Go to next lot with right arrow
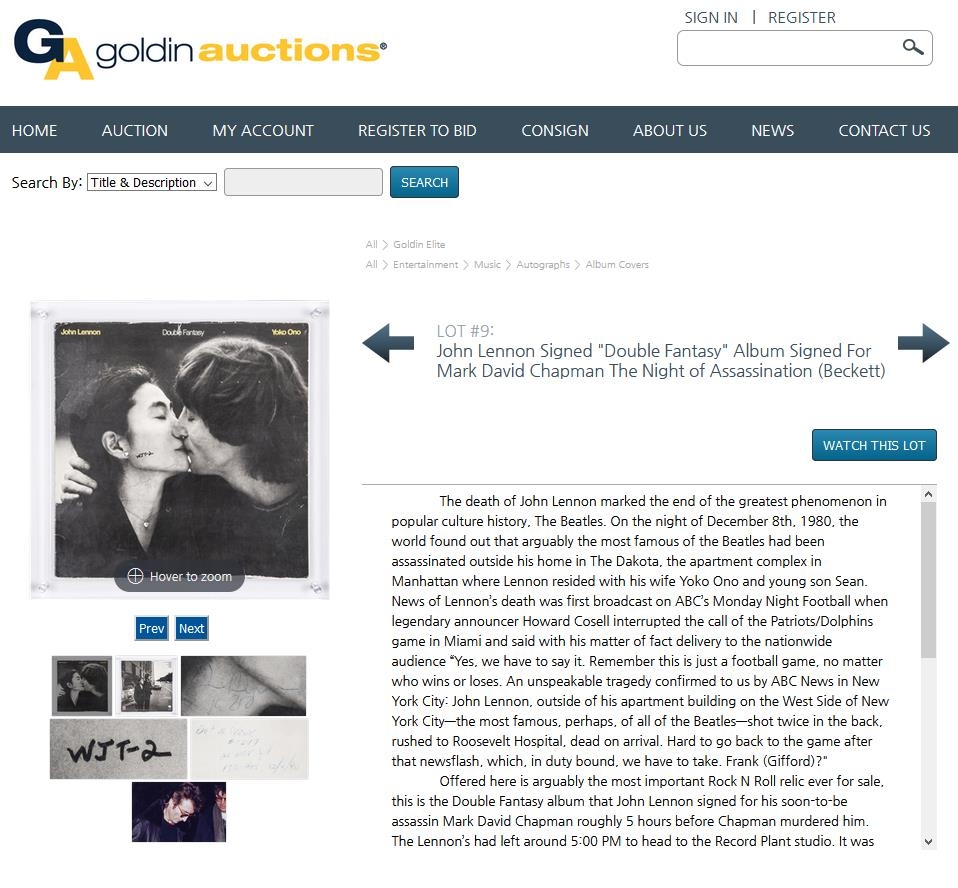958x888 pixels. (923, 343)
